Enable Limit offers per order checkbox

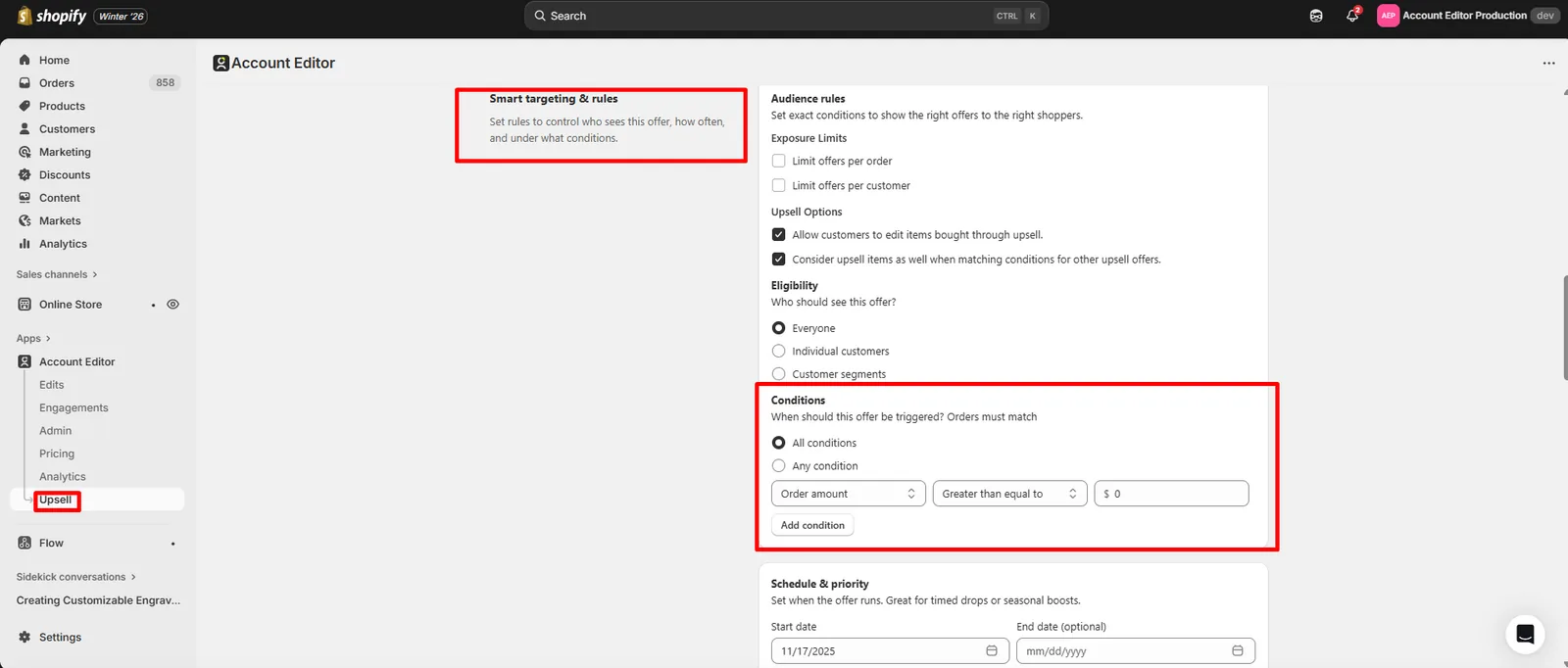coord(778,161)
